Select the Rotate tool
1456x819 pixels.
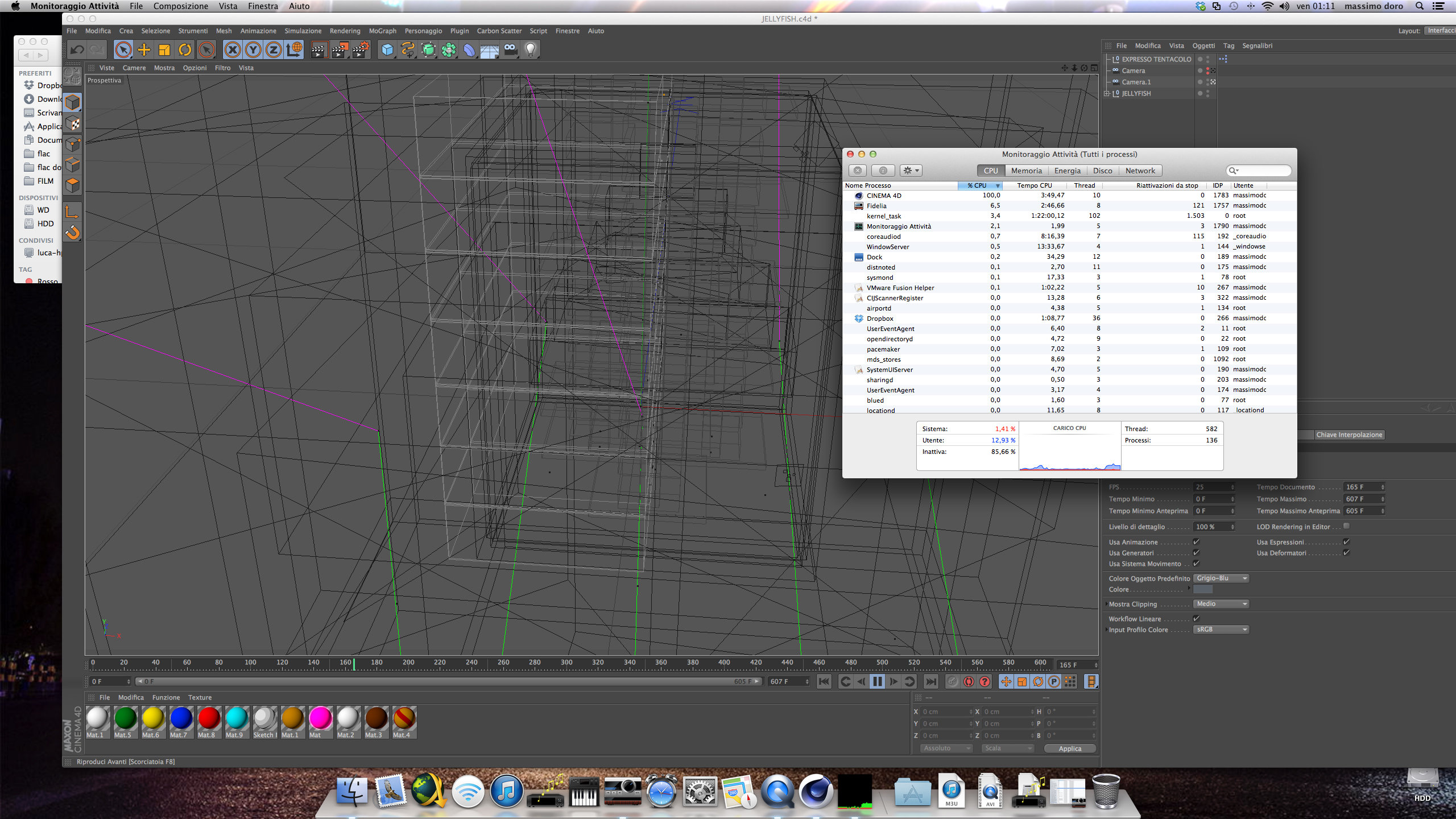tap(185, 50)
